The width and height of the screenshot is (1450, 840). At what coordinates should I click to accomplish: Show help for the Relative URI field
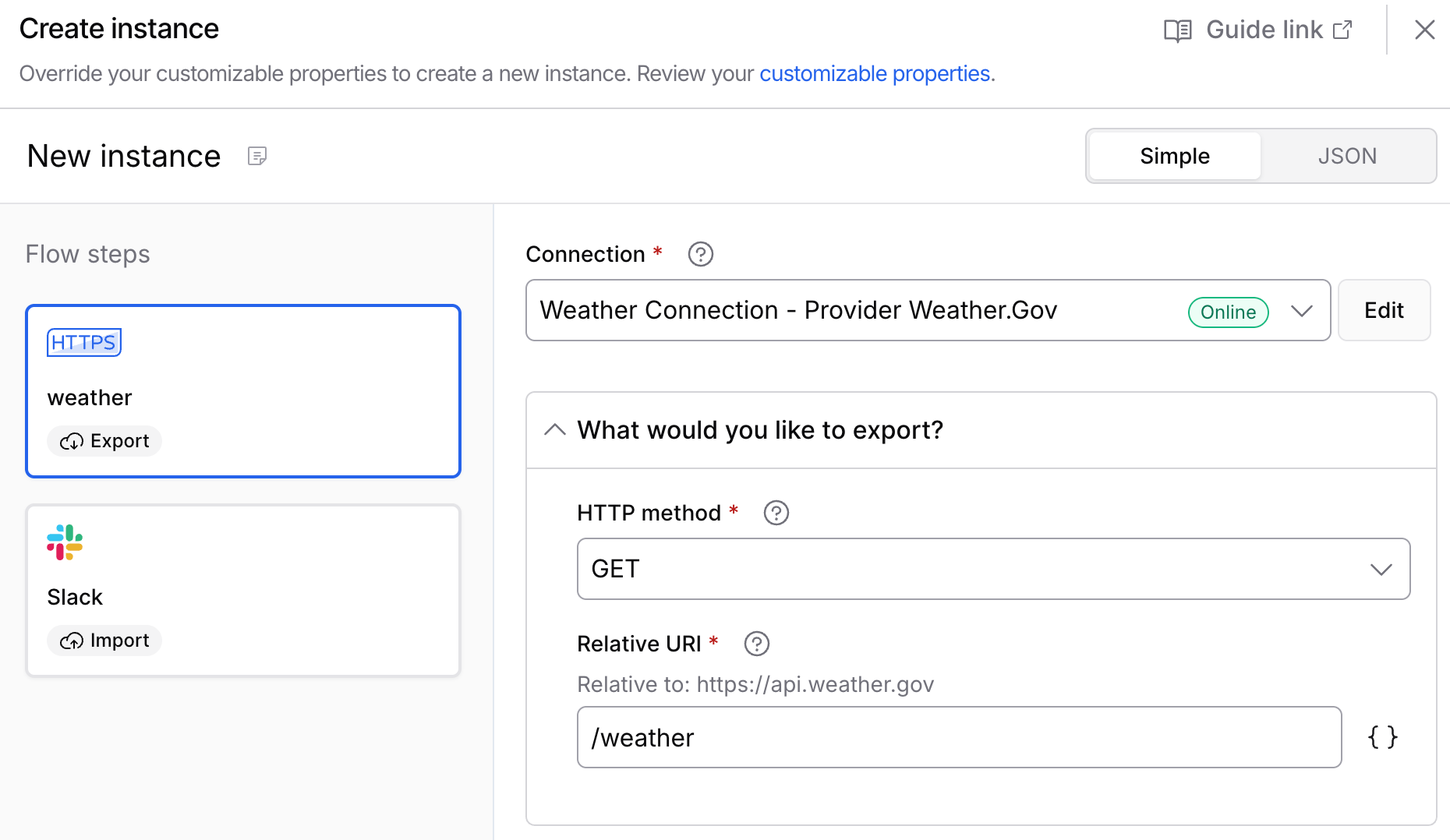click(x=757, y=644)
